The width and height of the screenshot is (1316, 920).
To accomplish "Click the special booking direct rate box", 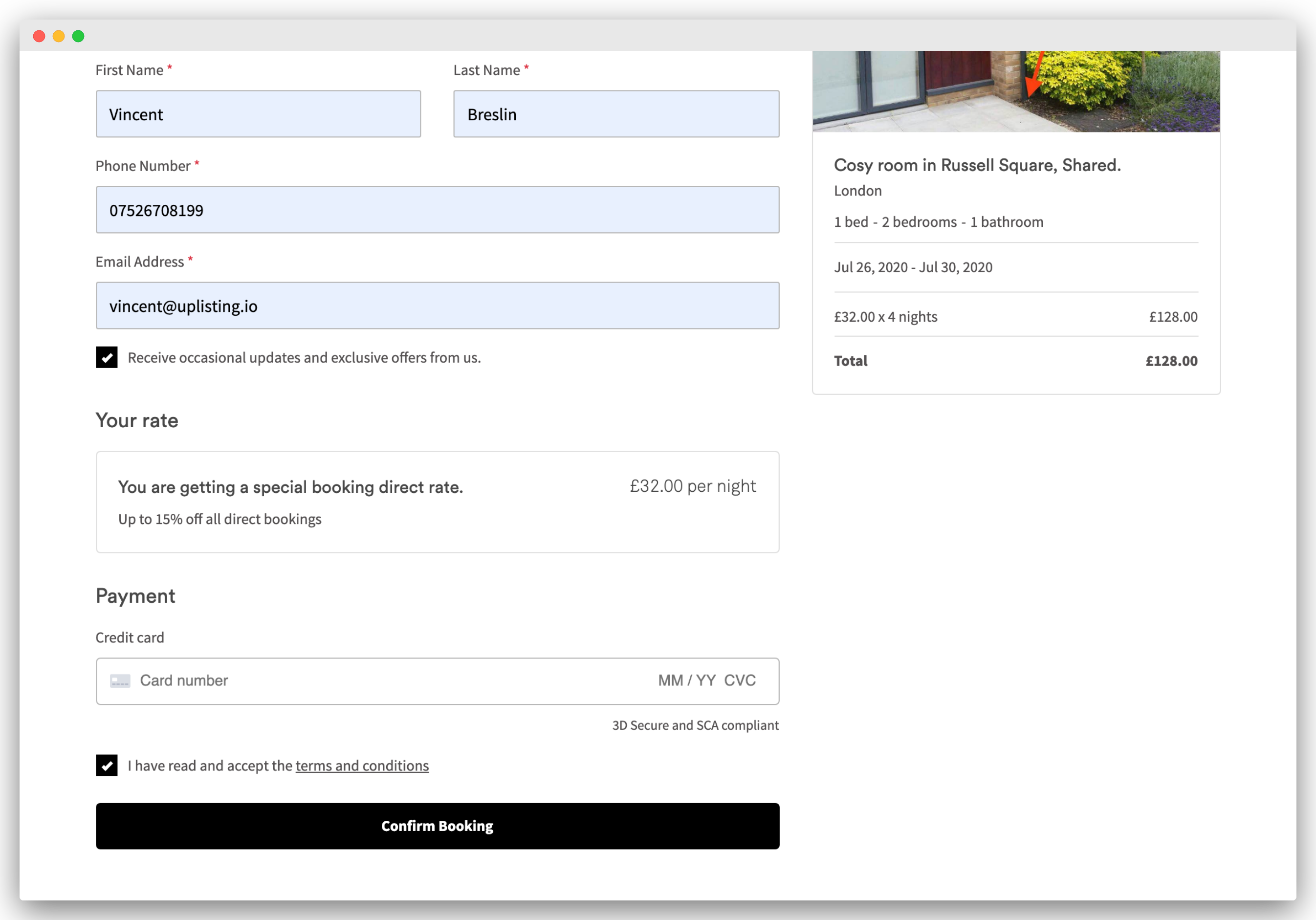I will point(437,502).
